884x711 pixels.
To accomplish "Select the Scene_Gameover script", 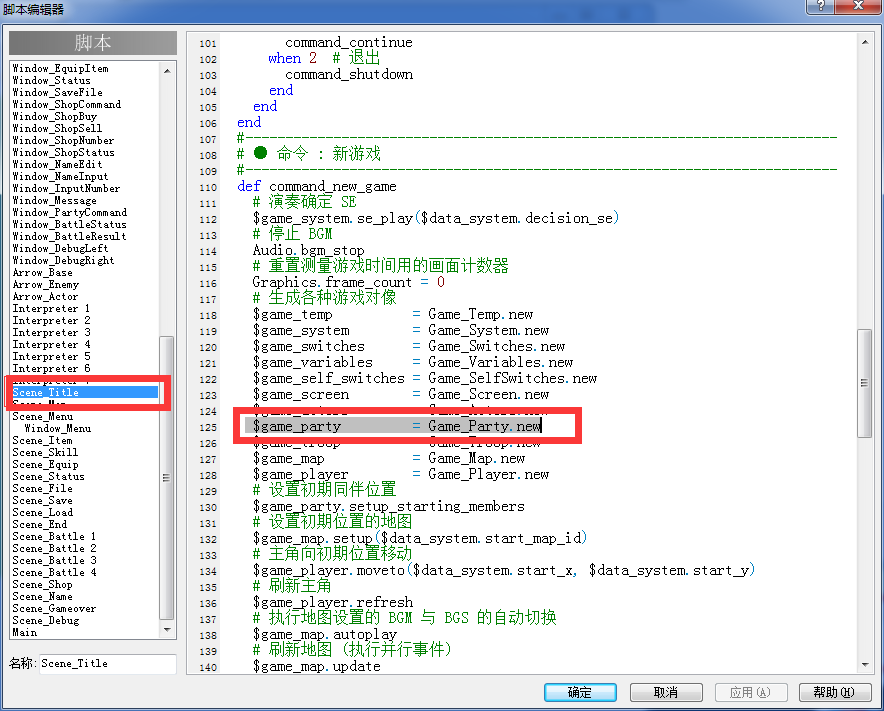I will point(54,608).
